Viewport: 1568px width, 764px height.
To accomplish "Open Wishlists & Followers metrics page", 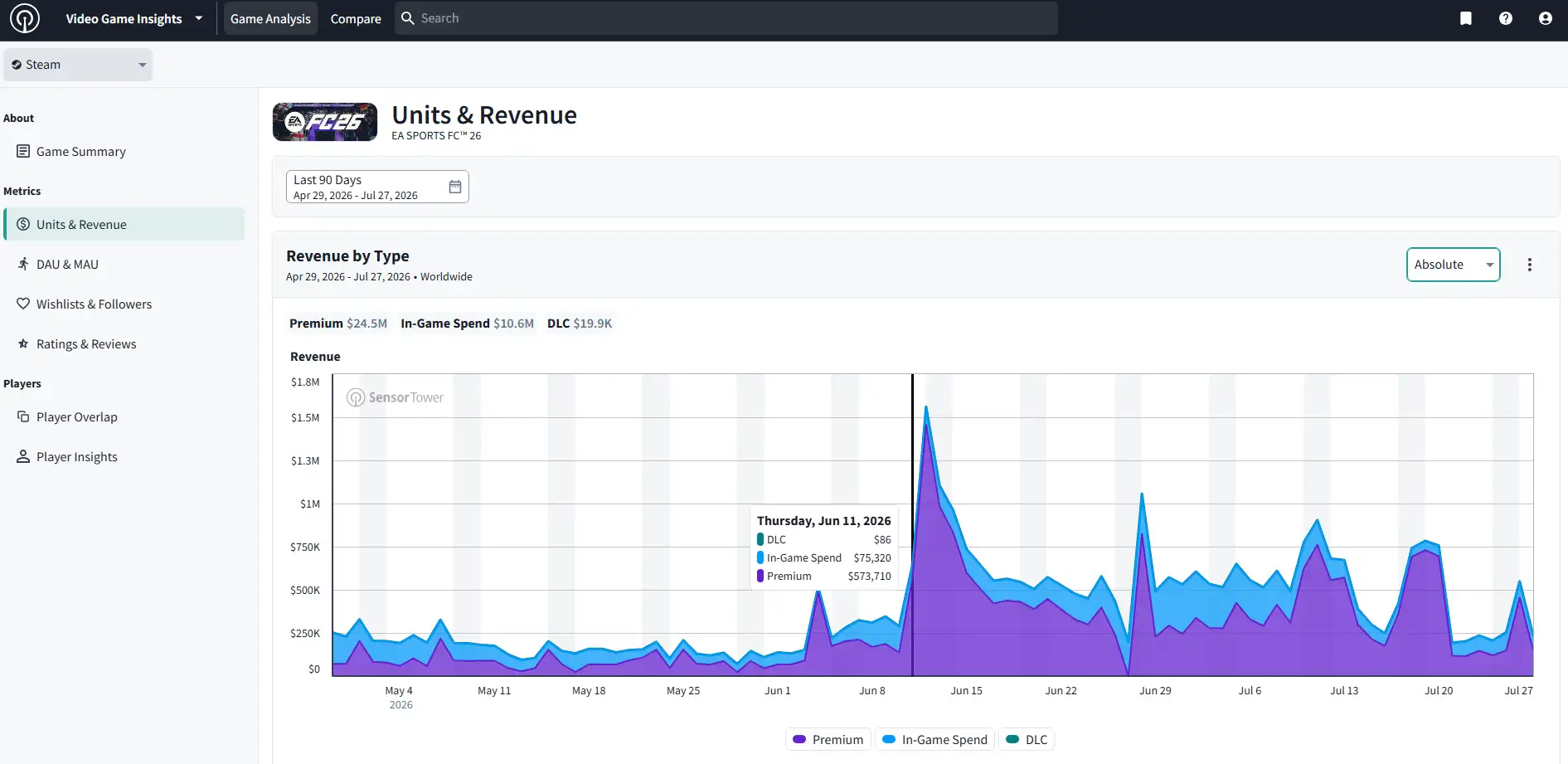I will tap(124, 304).
